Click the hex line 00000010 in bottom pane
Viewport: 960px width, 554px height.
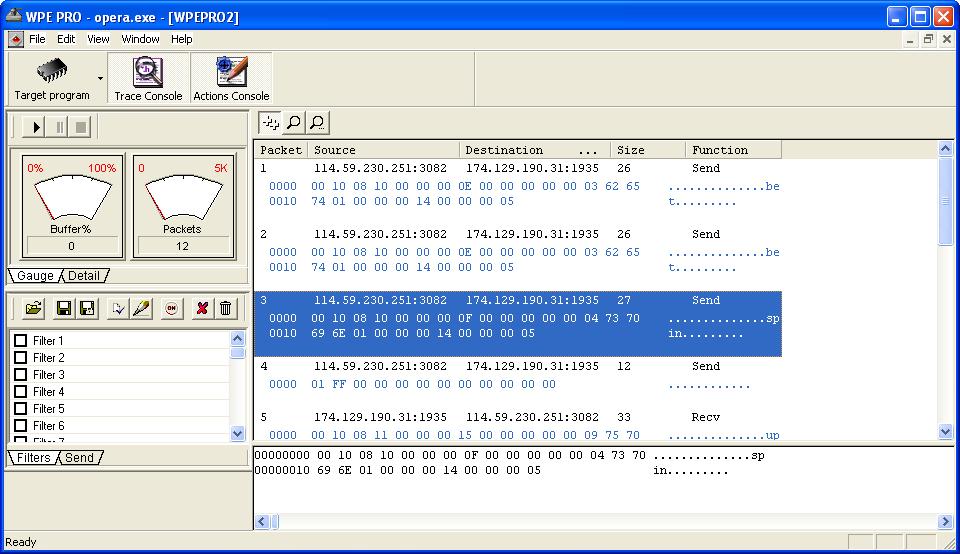pyautogui.click(x=490, y=471)
